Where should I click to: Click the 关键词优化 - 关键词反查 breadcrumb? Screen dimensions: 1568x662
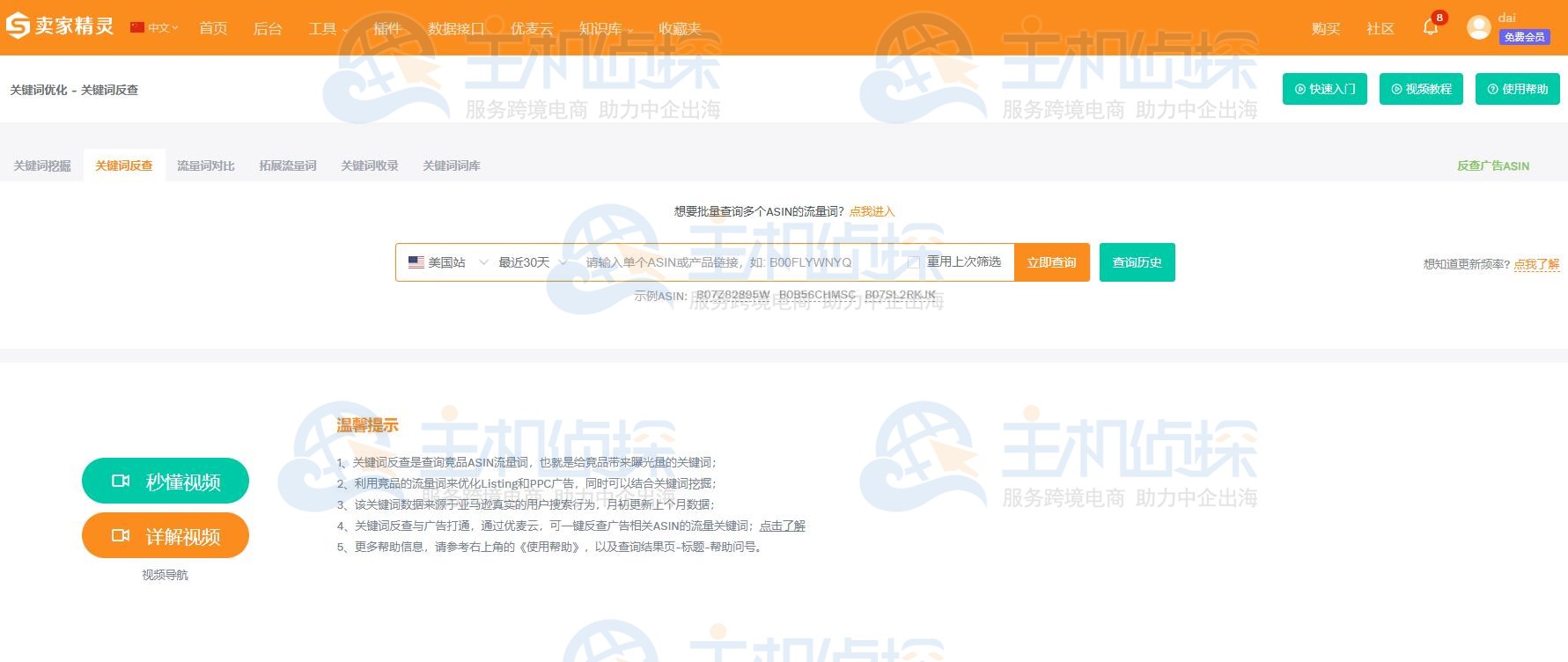tap(74, 90)
